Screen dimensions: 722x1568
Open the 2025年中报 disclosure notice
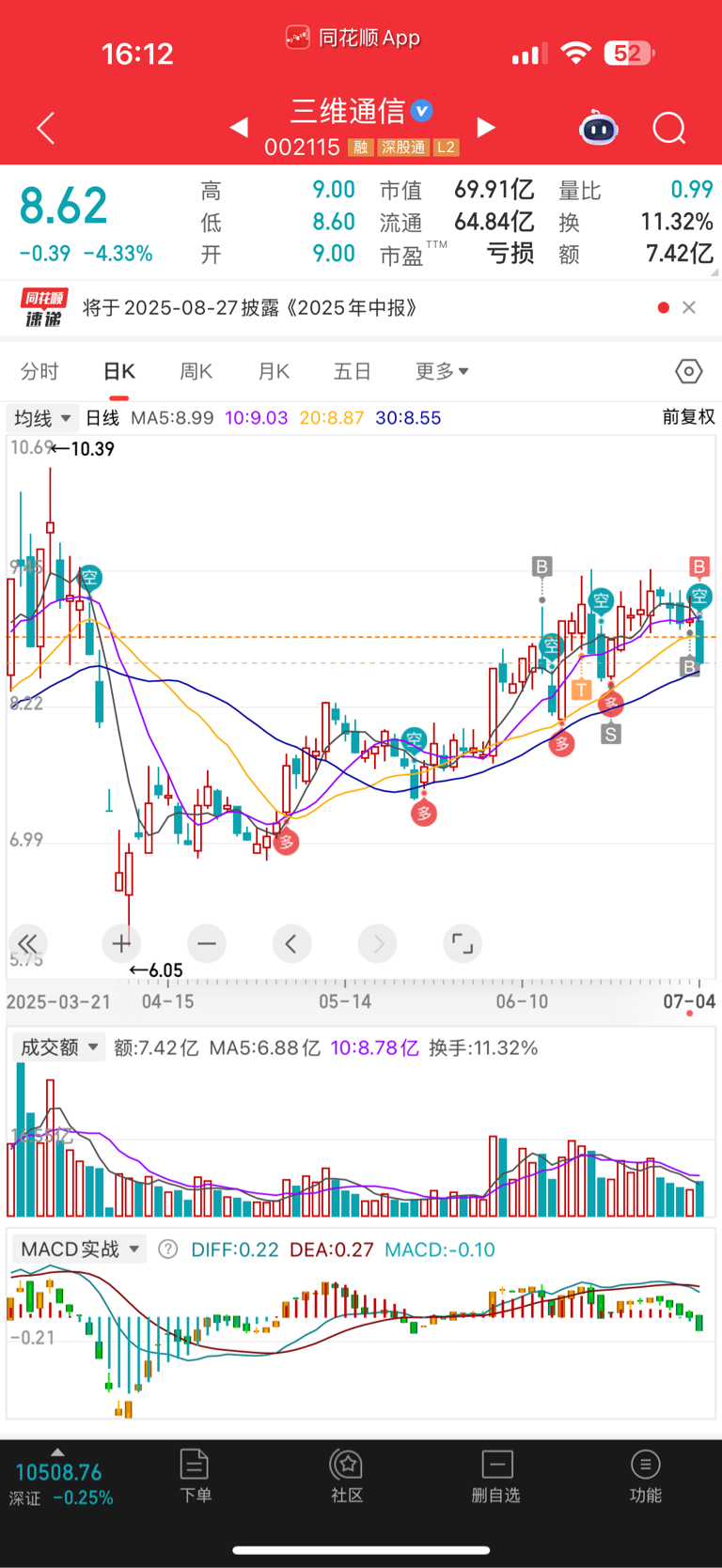coord(250,308)
